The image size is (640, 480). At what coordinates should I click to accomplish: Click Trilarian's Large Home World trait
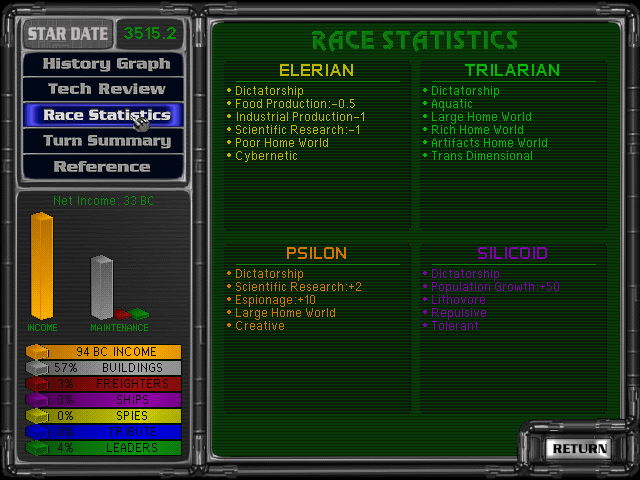481,117
